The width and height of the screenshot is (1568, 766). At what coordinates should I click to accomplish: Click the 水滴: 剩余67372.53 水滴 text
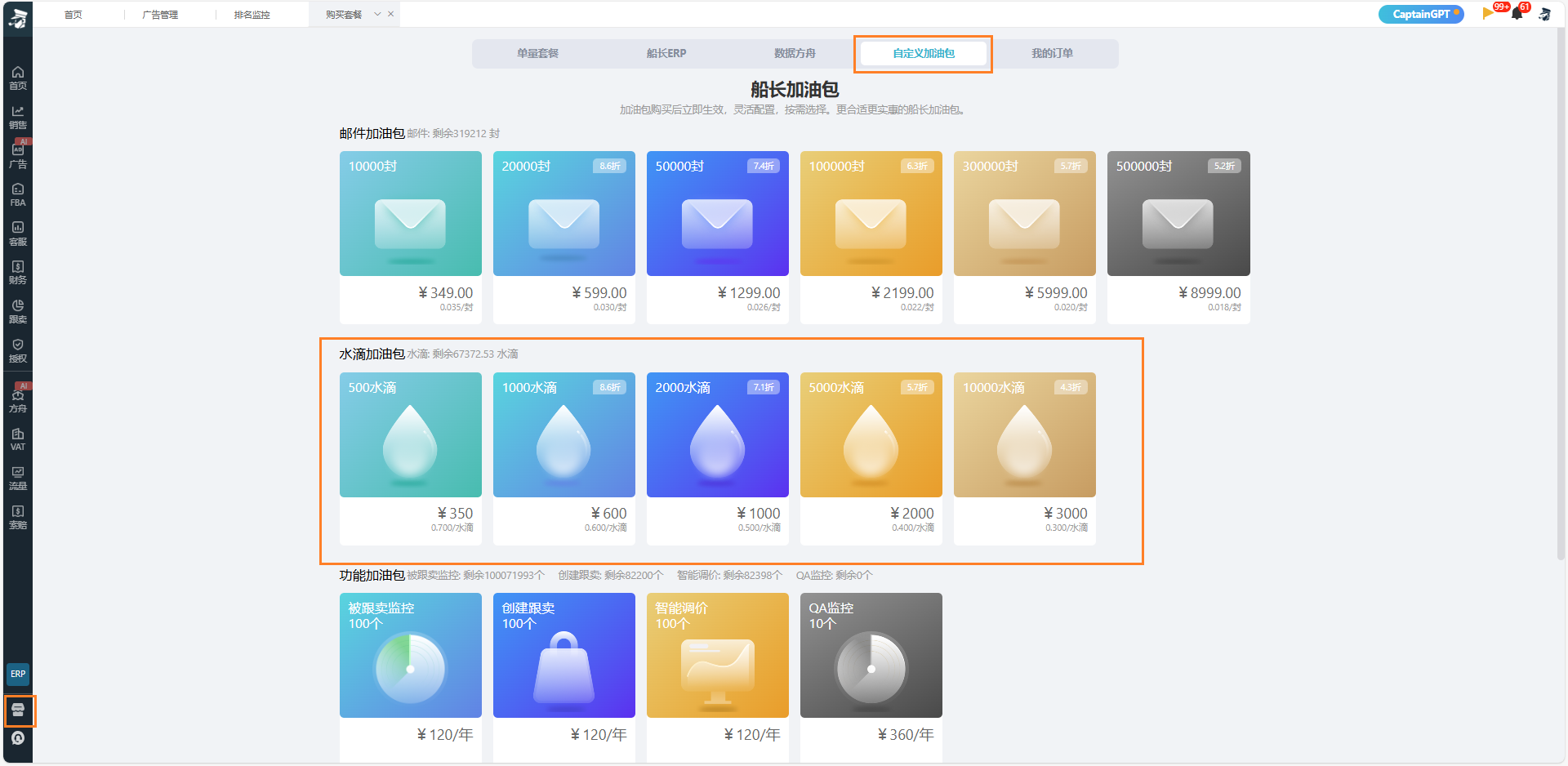[462, 354]
